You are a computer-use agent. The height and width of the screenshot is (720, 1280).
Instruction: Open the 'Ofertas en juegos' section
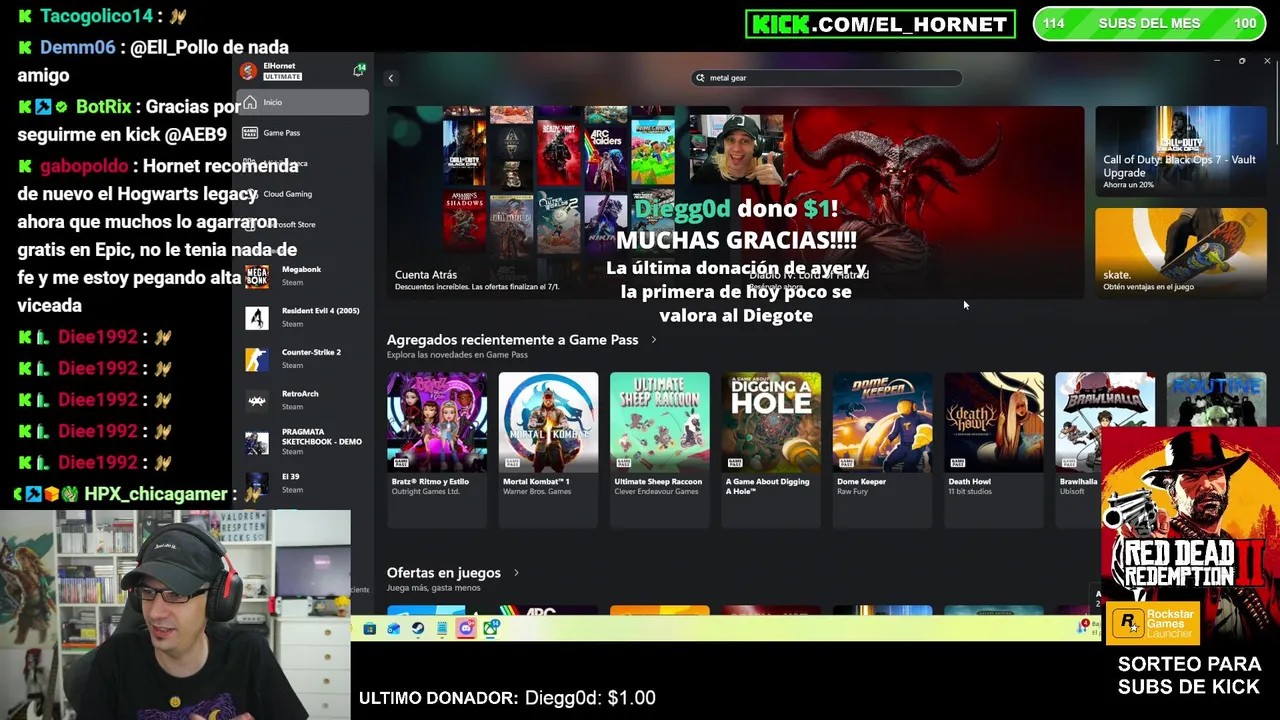pyautogui.click(x=444, y=573)
